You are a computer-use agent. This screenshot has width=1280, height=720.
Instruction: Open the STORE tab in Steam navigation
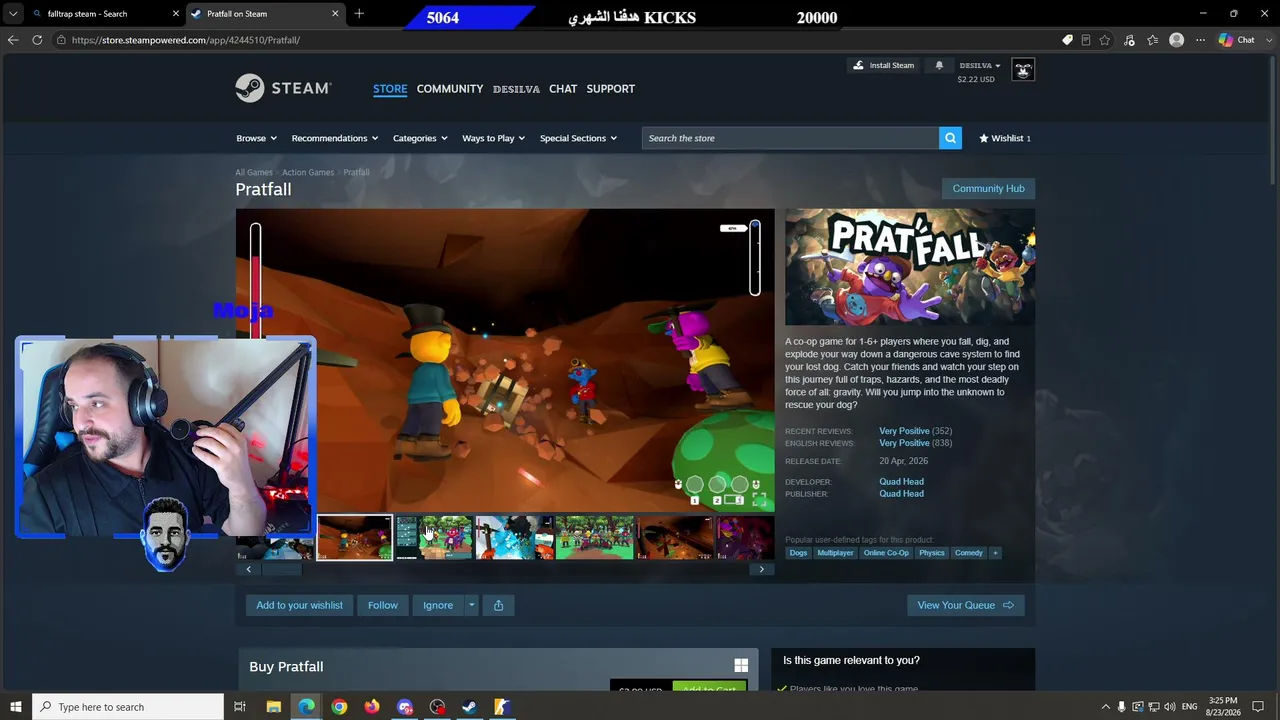click(x=390, y=89)
